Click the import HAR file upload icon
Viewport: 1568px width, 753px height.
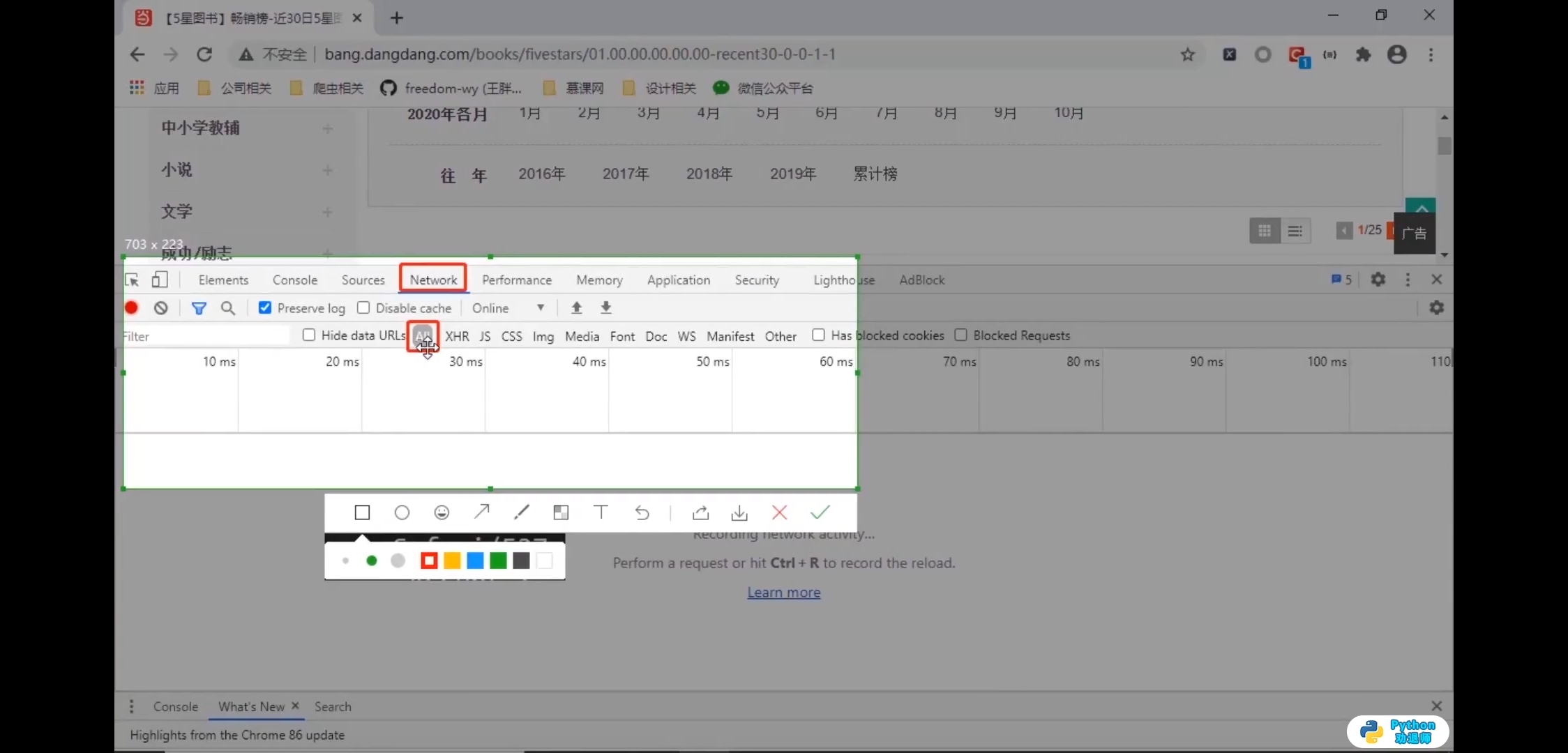(x=577, y=307)
